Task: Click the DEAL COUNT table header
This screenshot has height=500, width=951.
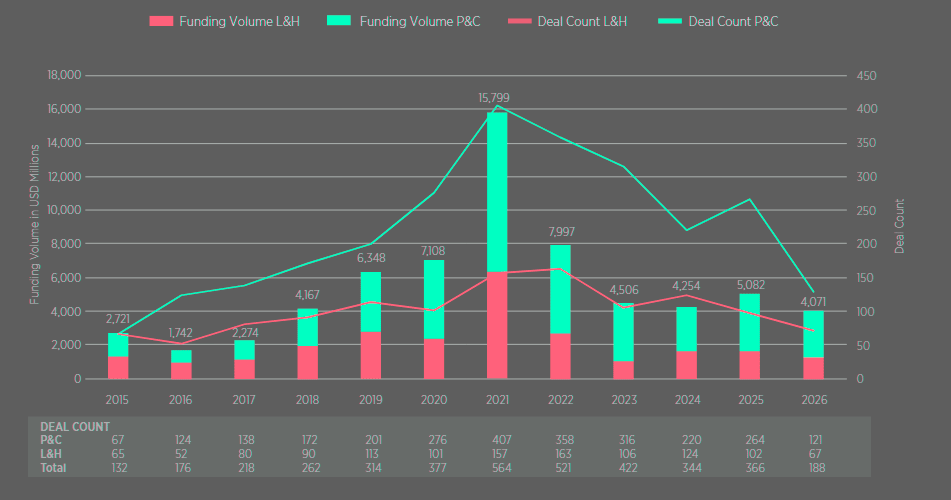Action: coord(75,427)
